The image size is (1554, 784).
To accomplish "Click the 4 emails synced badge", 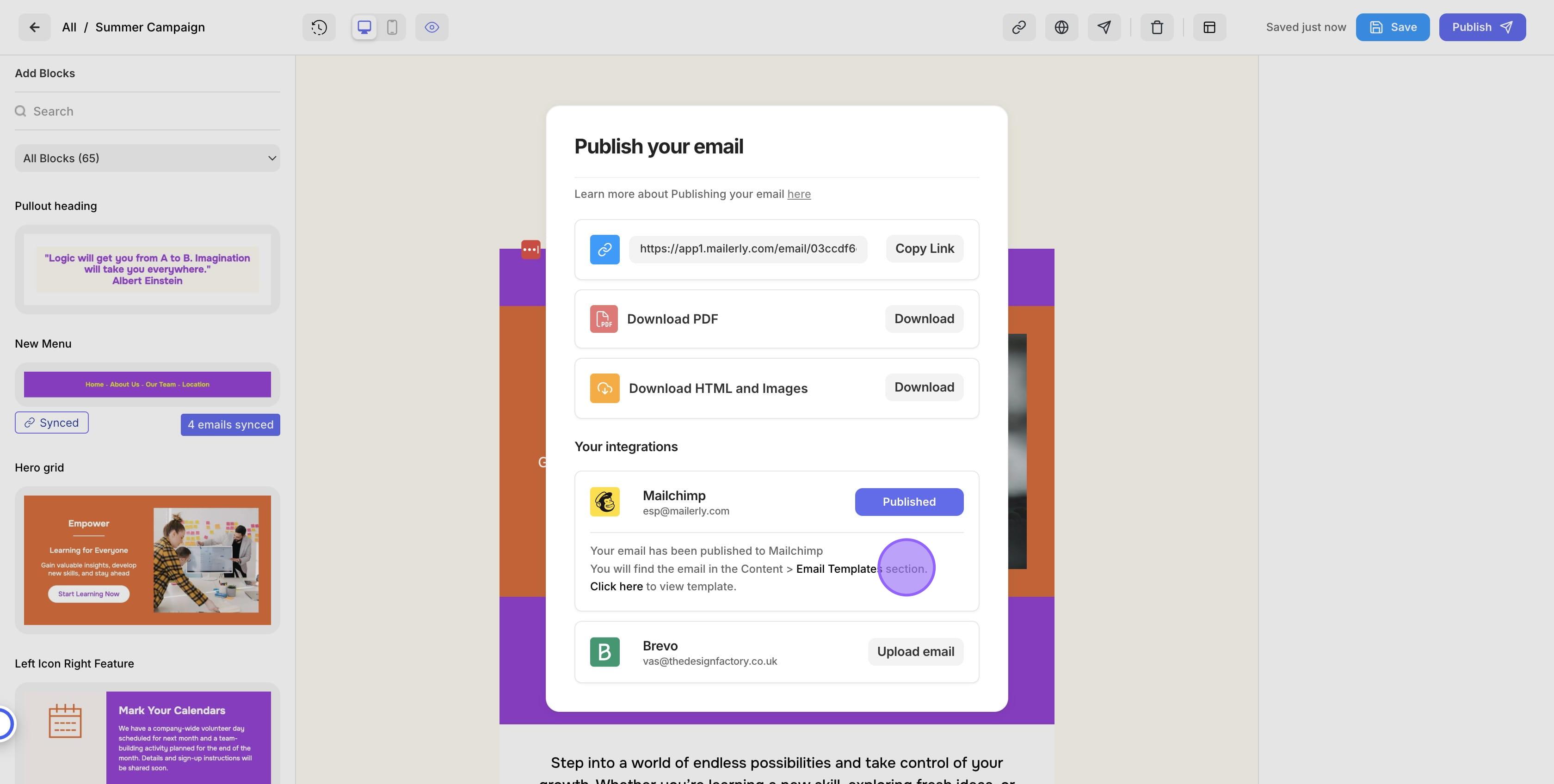I will [230, 424].
